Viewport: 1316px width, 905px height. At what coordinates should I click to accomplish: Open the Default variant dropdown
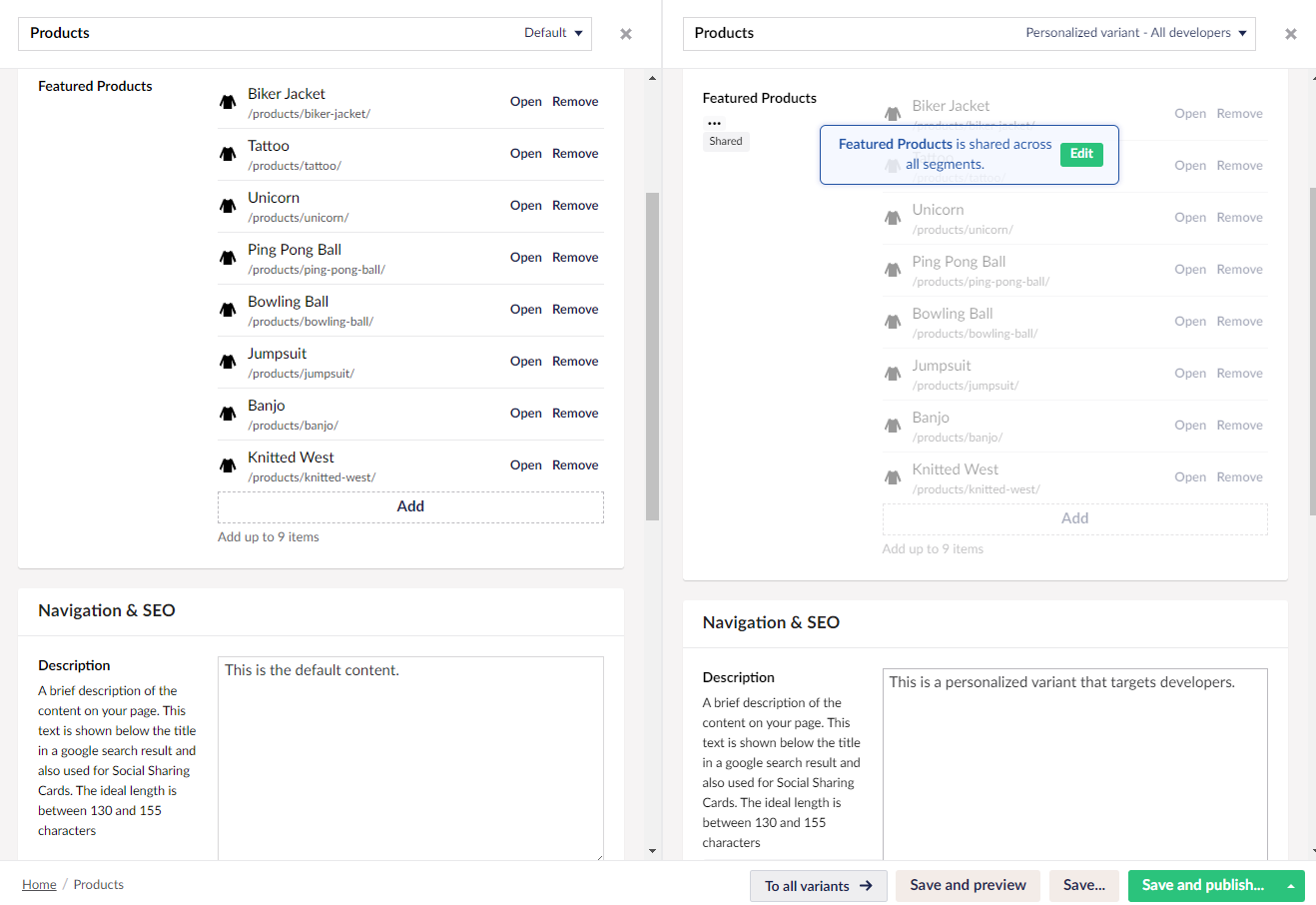553,33
